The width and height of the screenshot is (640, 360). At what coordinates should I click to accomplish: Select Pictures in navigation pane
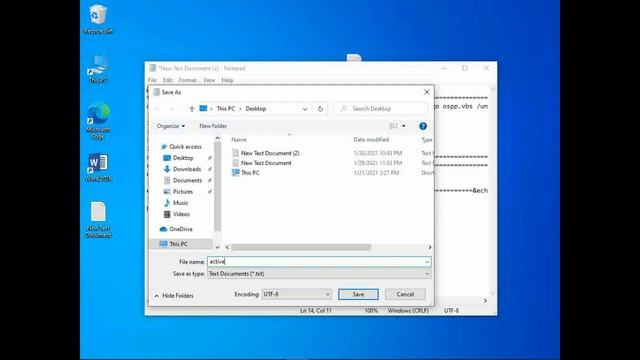click(178, 191)
